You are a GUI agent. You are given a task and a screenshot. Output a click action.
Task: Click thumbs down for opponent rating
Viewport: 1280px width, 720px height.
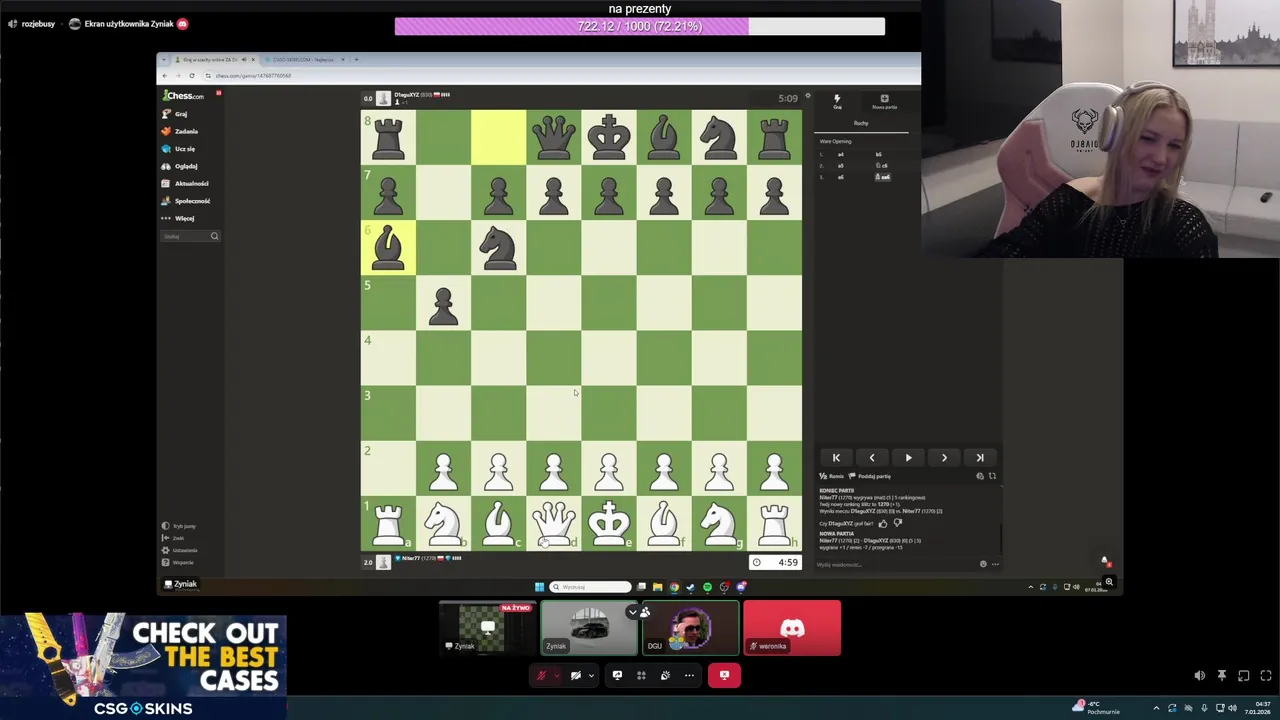tap(897, 523)
